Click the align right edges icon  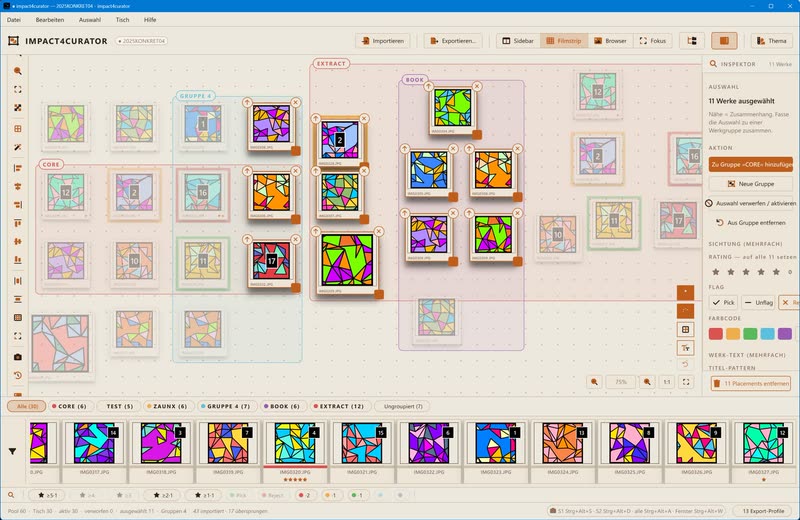pos(17,205)
